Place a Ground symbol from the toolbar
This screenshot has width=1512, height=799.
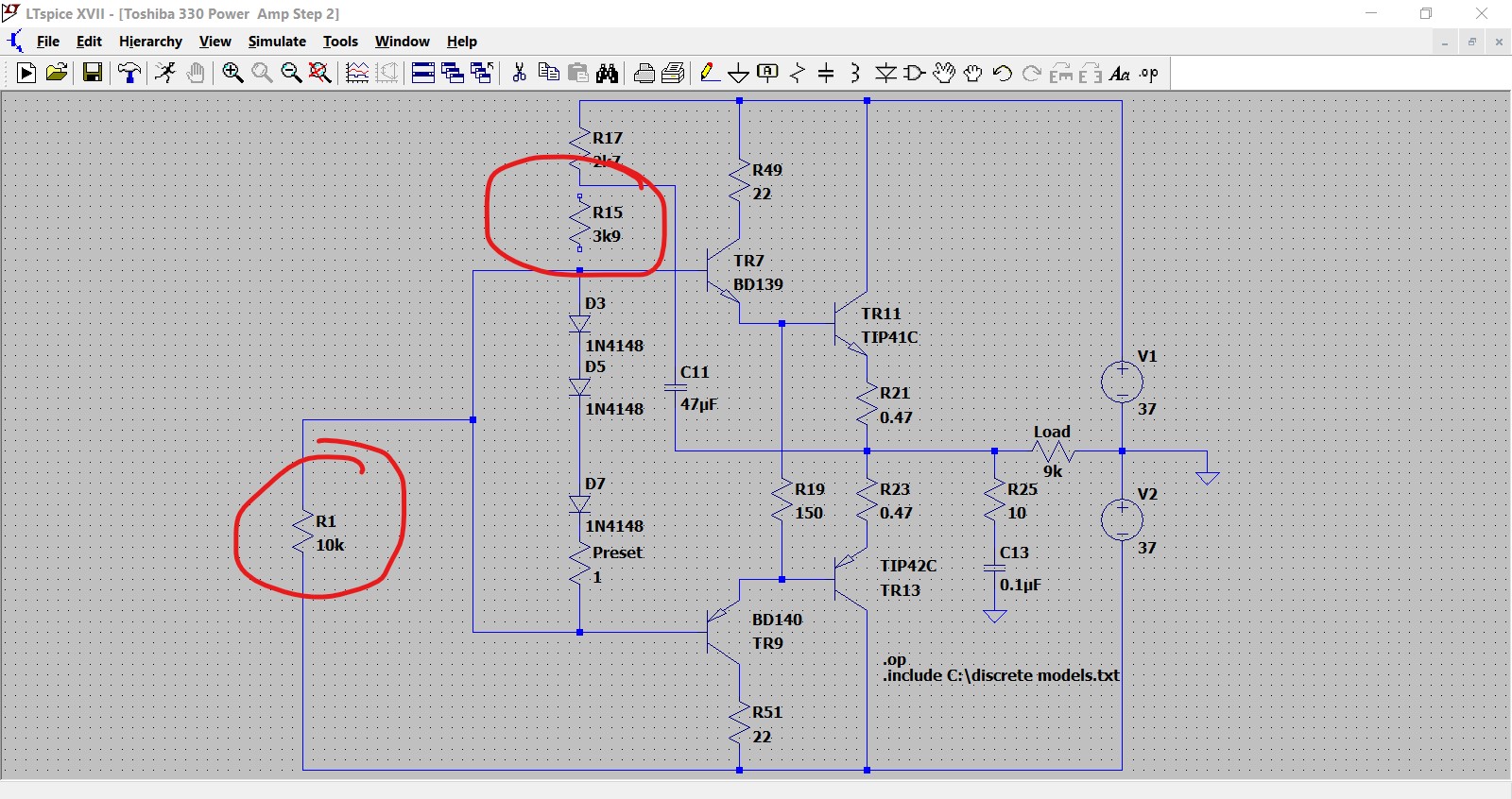tap(739, 73)
